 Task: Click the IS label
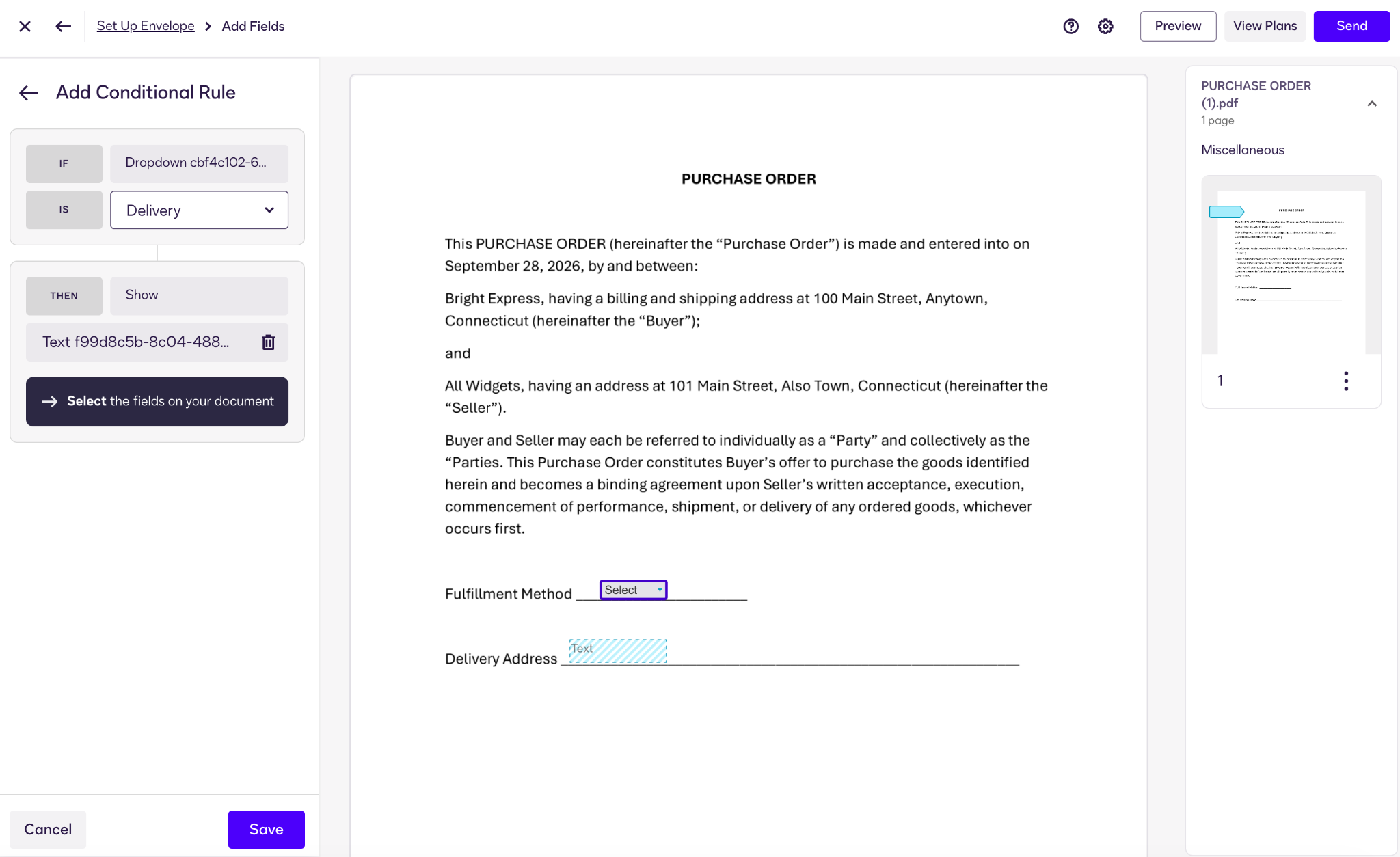(x=64, y=210)
